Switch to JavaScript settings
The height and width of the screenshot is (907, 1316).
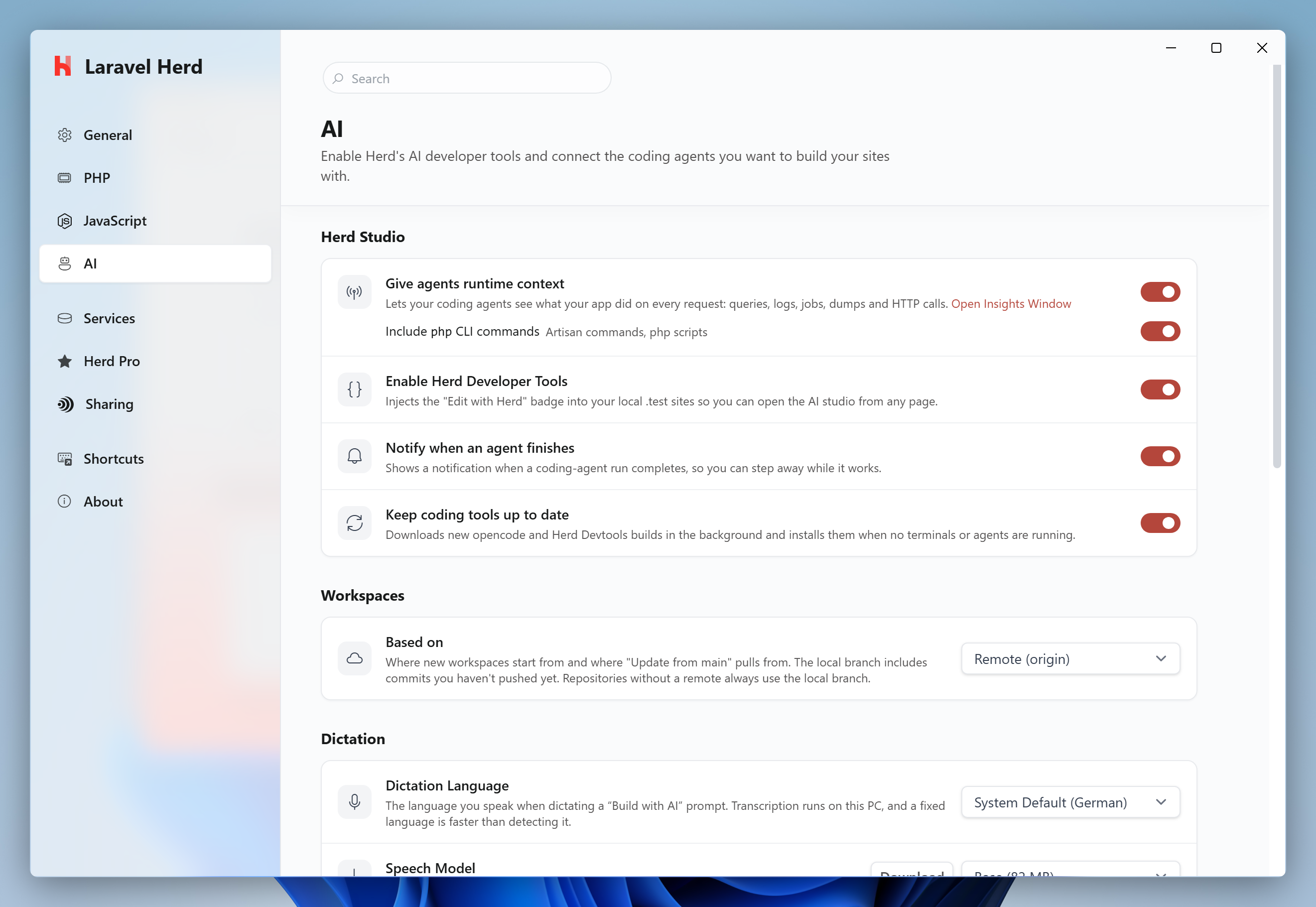pyautogui.click(x=155, y=221)
